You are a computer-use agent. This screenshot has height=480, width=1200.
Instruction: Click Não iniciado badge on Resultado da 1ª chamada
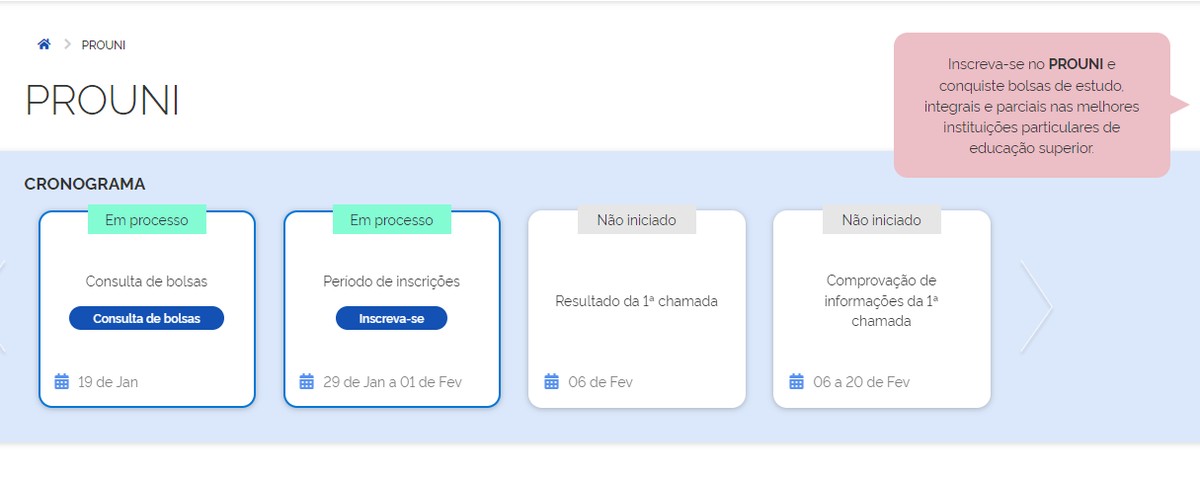(637, 220)
